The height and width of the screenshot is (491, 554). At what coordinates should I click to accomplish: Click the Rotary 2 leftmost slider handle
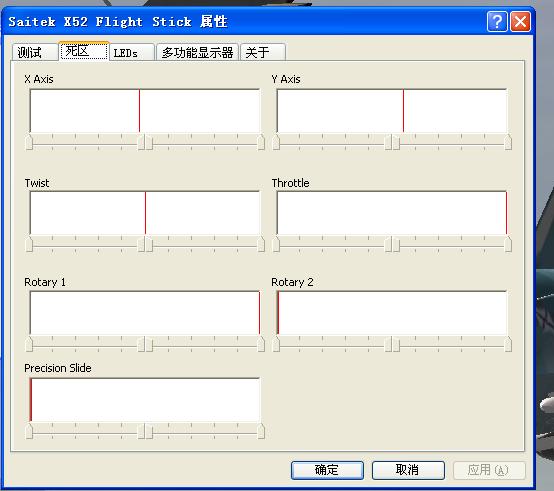tap(276, 344)
